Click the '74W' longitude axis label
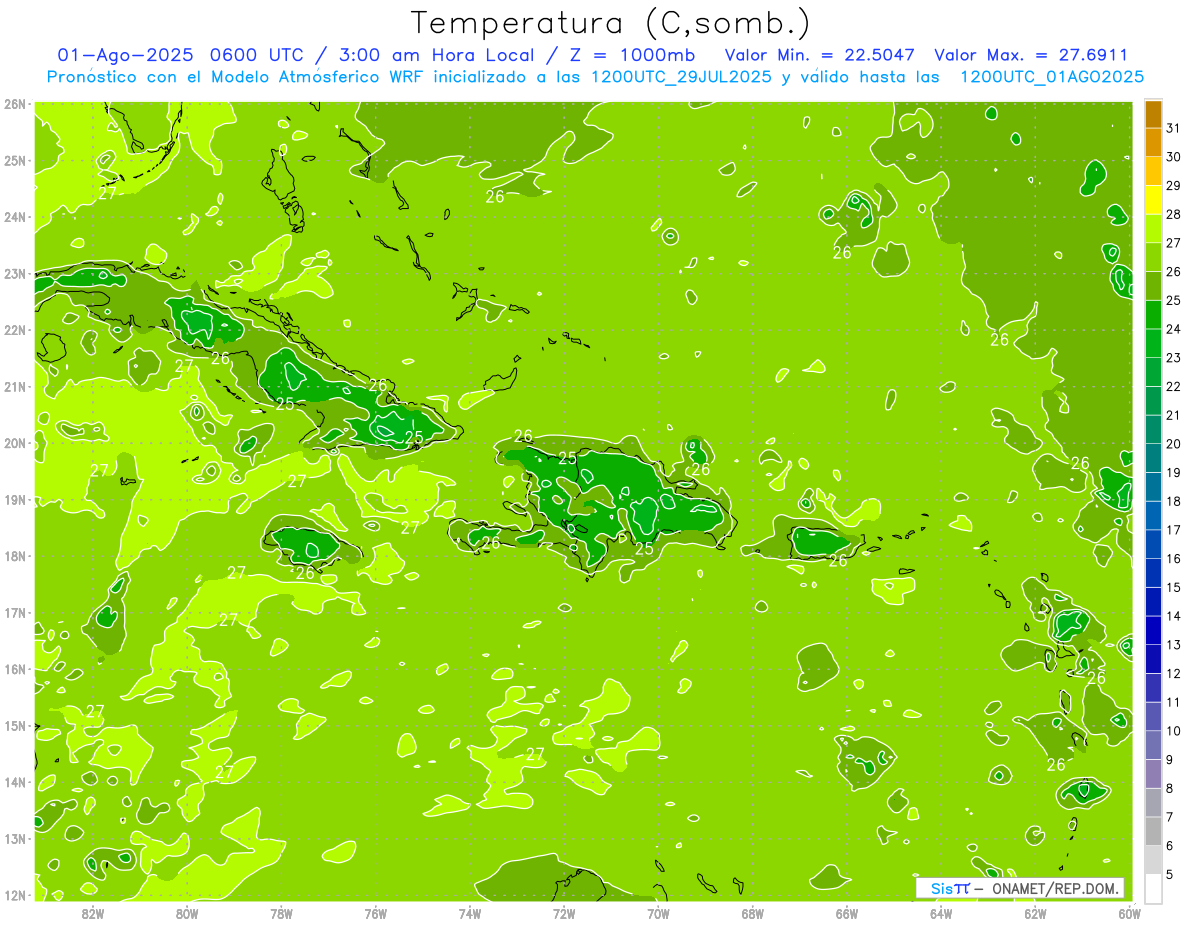Viewport: 1200px width, 927px height. tap(469, 913)
